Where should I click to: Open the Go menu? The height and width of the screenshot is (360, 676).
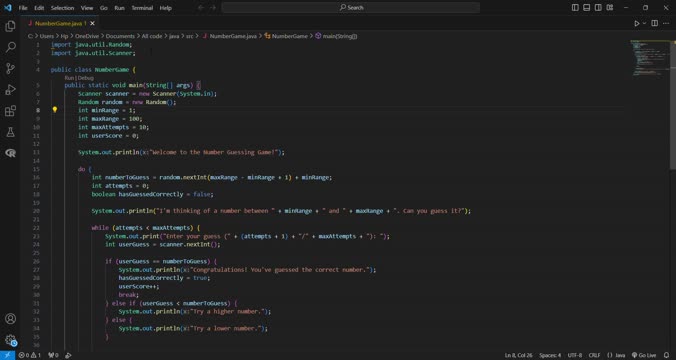[103, 8]
